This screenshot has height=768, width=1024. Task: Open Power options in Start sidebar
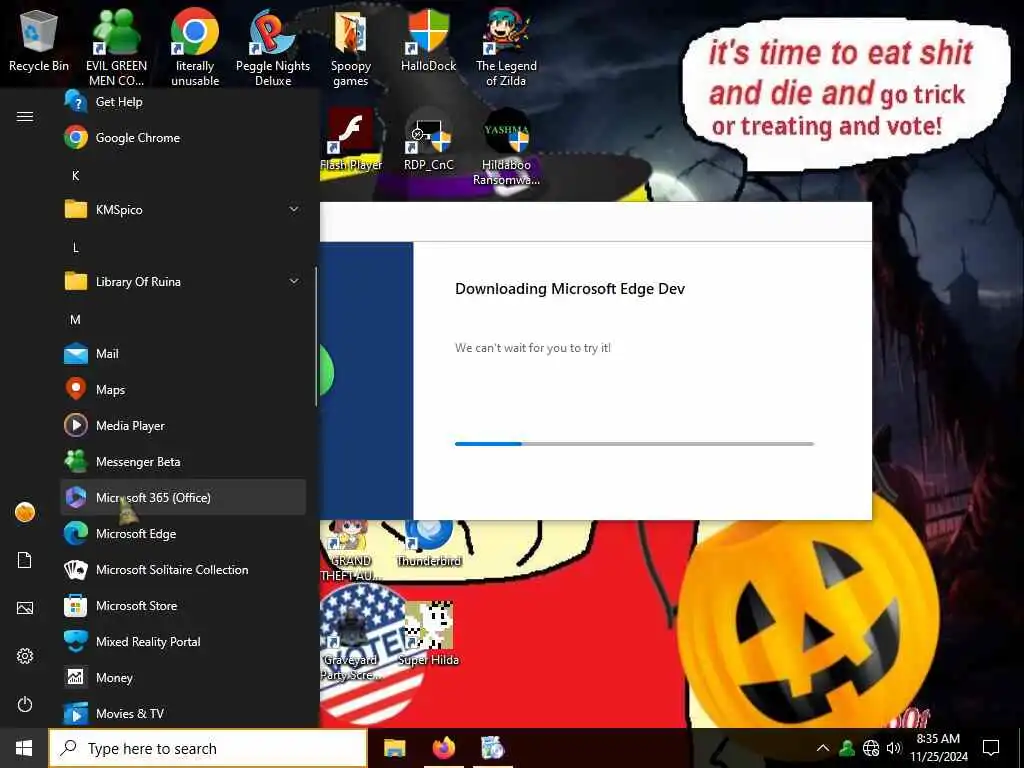pos(25,705)
